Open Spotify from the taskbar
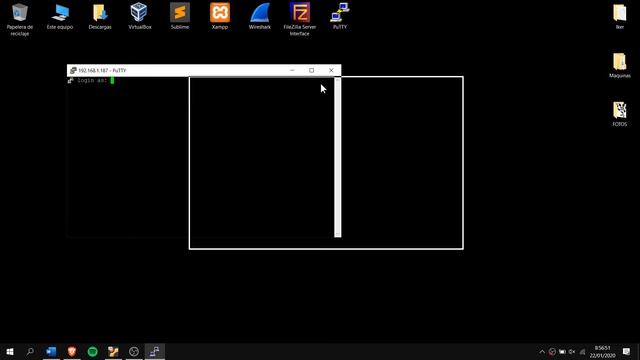This screenshot has width=640, height=360. click(93, 351)
